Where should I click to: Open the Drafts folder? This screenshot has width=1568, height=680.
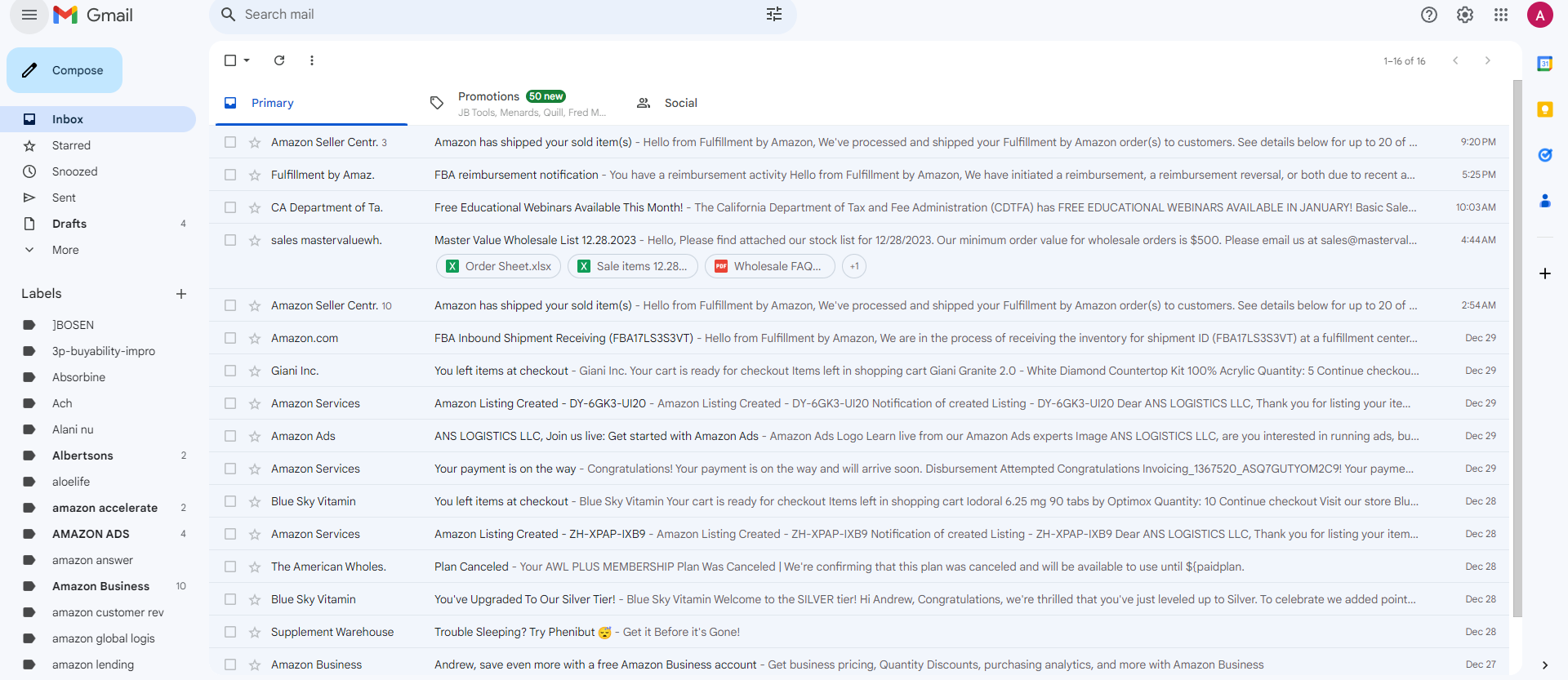pyautogui.click(x=98, y=224)
